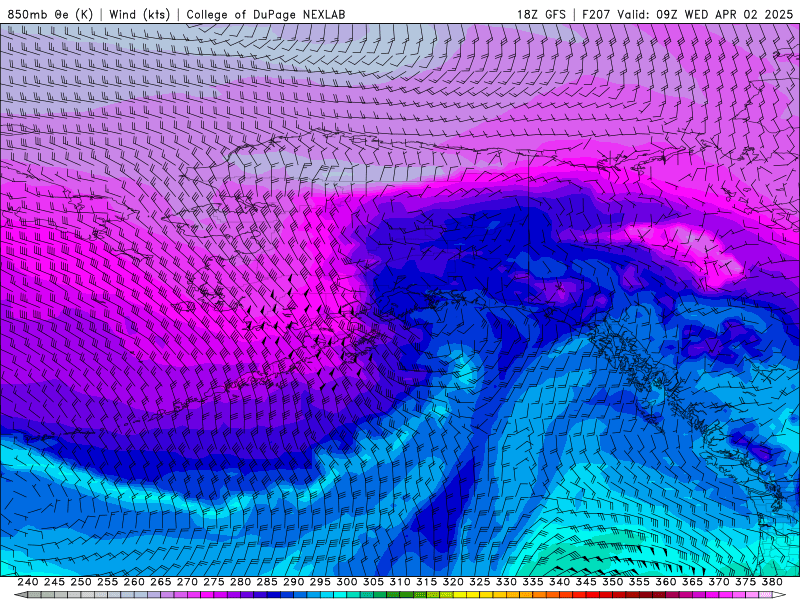Image resolution: width=800 pixels, height=600 pixels.
Task: Select the 255 value on the color scale
Action: (x=107, y=582)
